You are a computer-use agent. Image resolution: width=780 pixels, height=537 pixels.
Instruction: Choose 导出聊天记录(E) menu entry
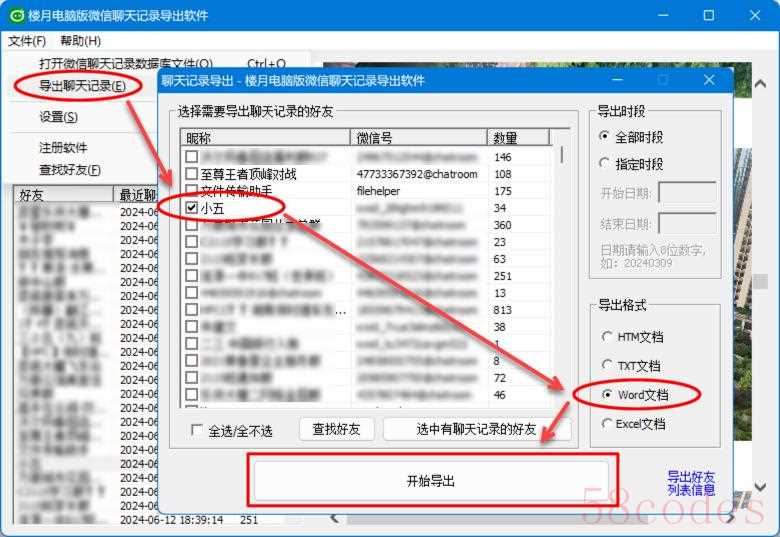click(82, 86)
